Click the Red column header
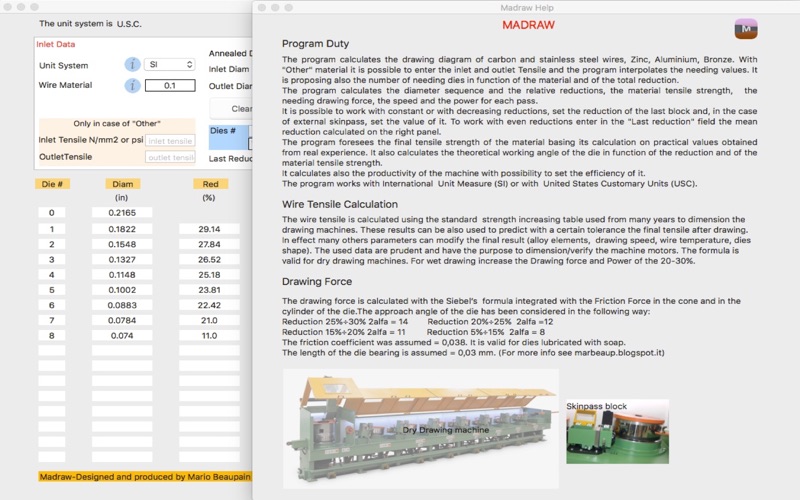800x500 pixels. 210,184
